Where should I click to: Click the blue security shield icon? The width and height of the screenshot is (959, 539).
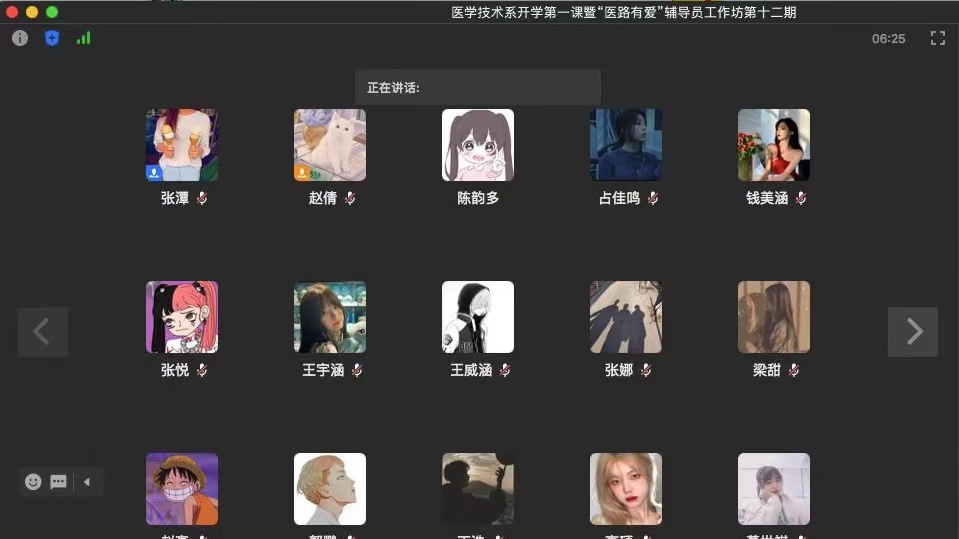coord(52,38)
